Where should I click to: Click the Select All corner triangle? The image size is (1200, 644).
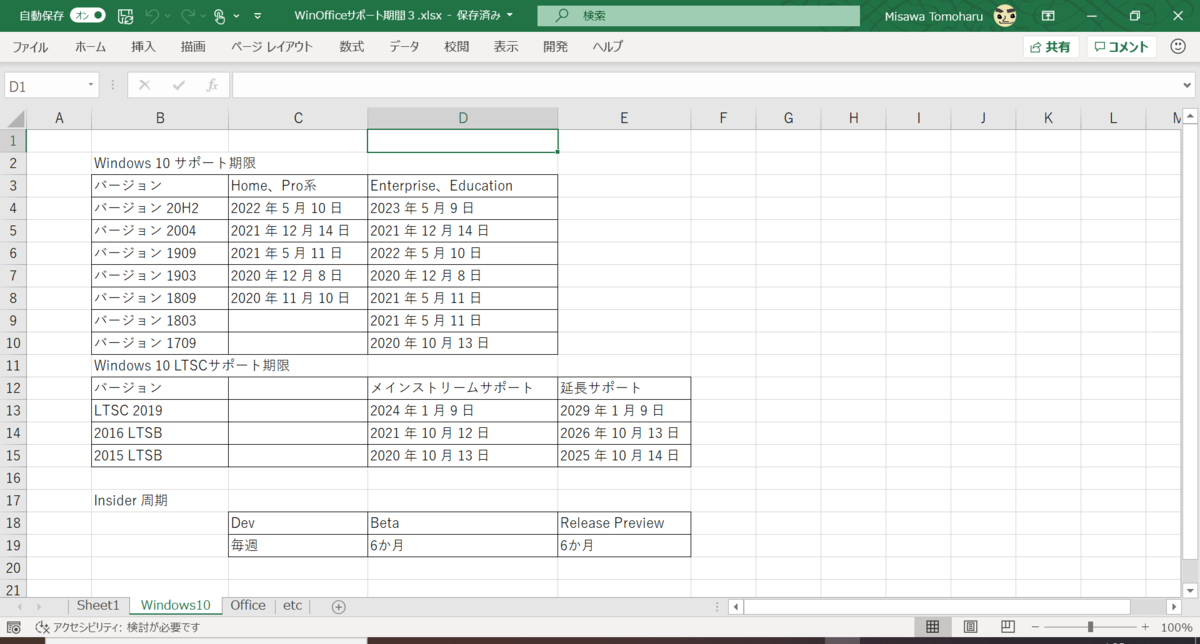click(13, 118)
